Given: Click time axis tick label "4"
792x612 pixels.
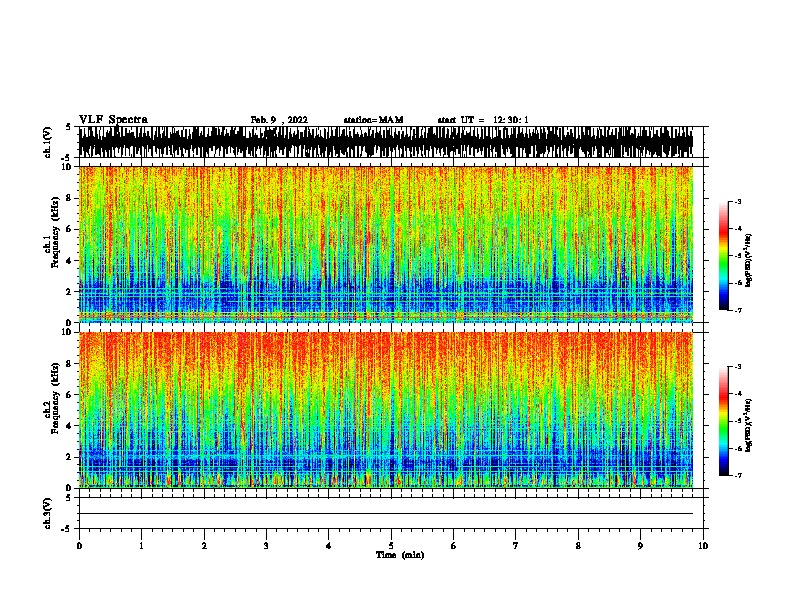Looking at the screenshot, I should coord(329,546).
